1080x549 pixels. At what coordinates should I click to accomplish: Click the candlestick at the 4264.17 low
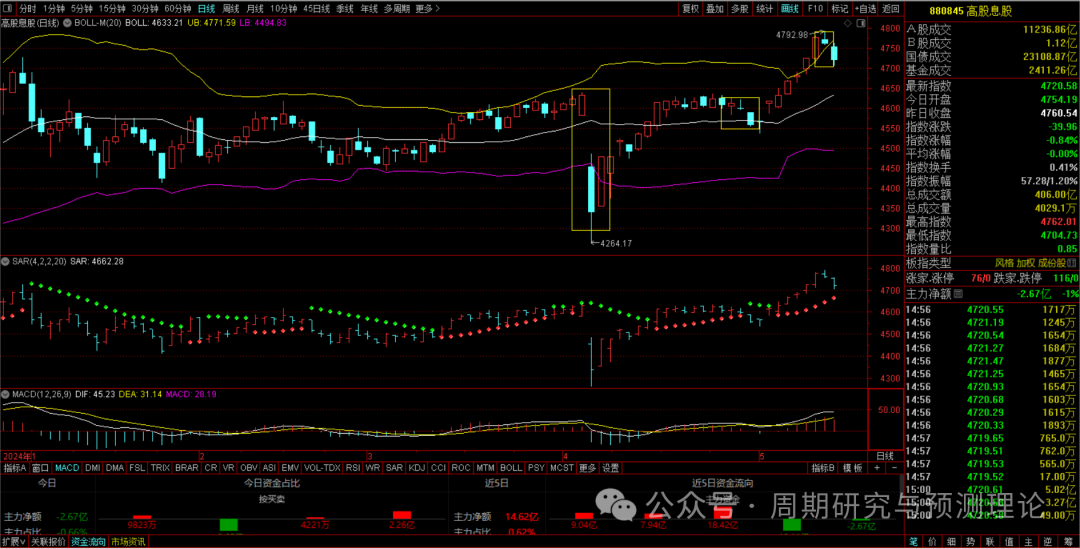(591, 188)
